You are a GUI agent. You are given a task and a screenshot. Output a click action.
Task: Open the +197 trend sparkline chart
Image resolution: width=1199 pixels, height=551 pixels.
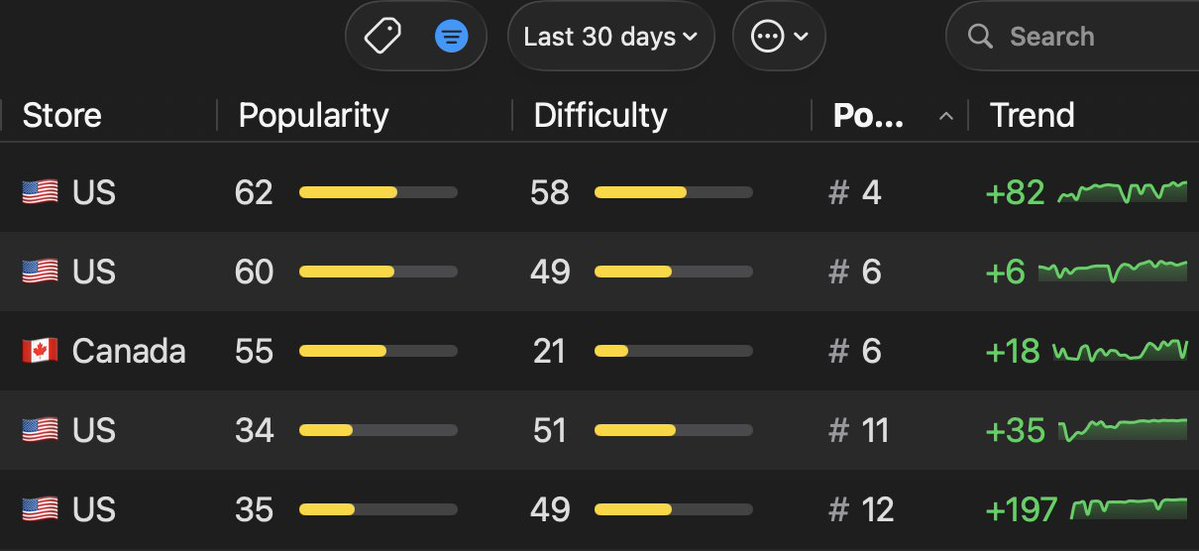pyautogui.click(x=1129, y=508)
